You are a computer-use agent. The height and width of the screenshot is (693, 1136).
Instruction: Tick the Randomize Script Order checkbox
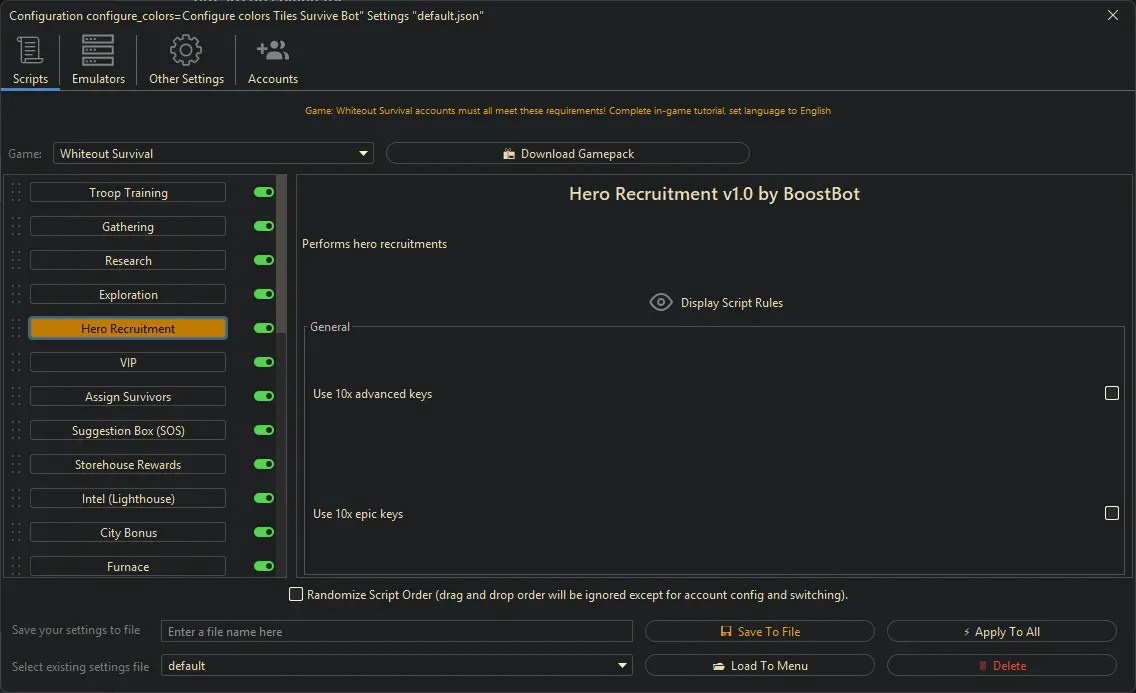point(296,594)
